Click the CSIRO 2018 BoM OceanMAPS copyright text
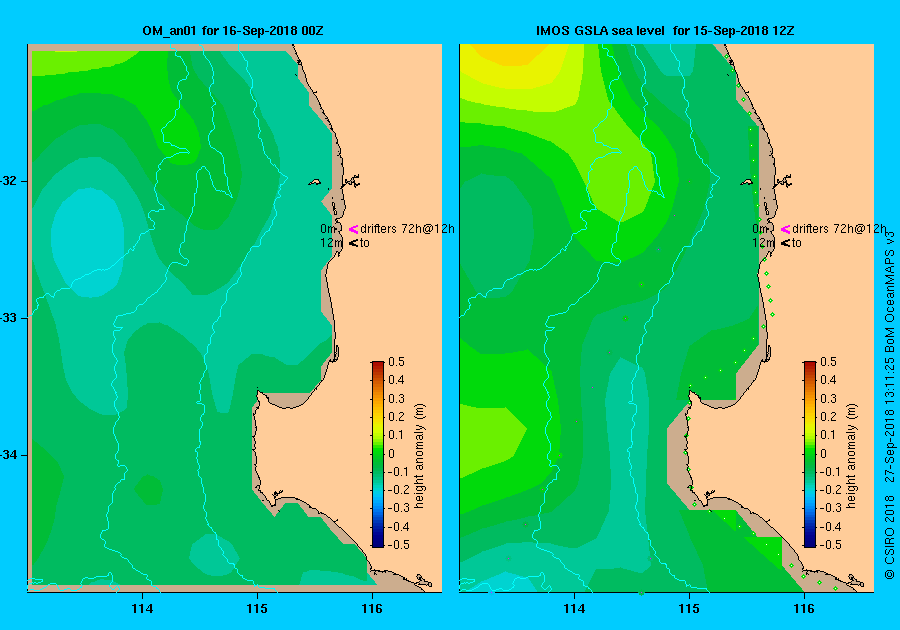 889,405
